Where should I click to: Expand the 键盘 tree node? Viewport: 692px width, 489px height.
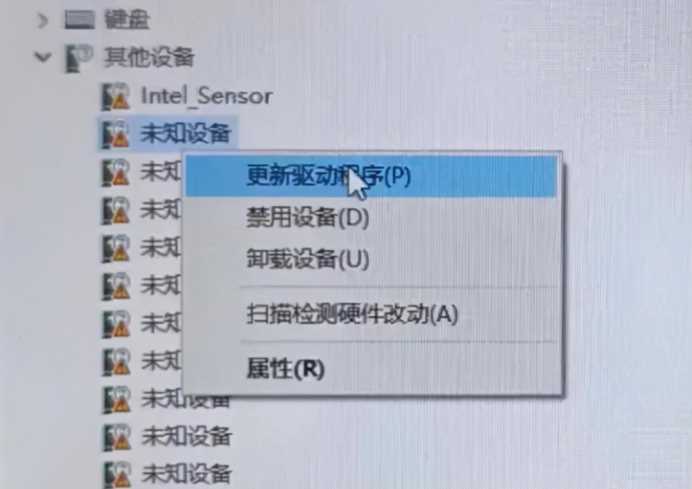[x=42, y=20]
